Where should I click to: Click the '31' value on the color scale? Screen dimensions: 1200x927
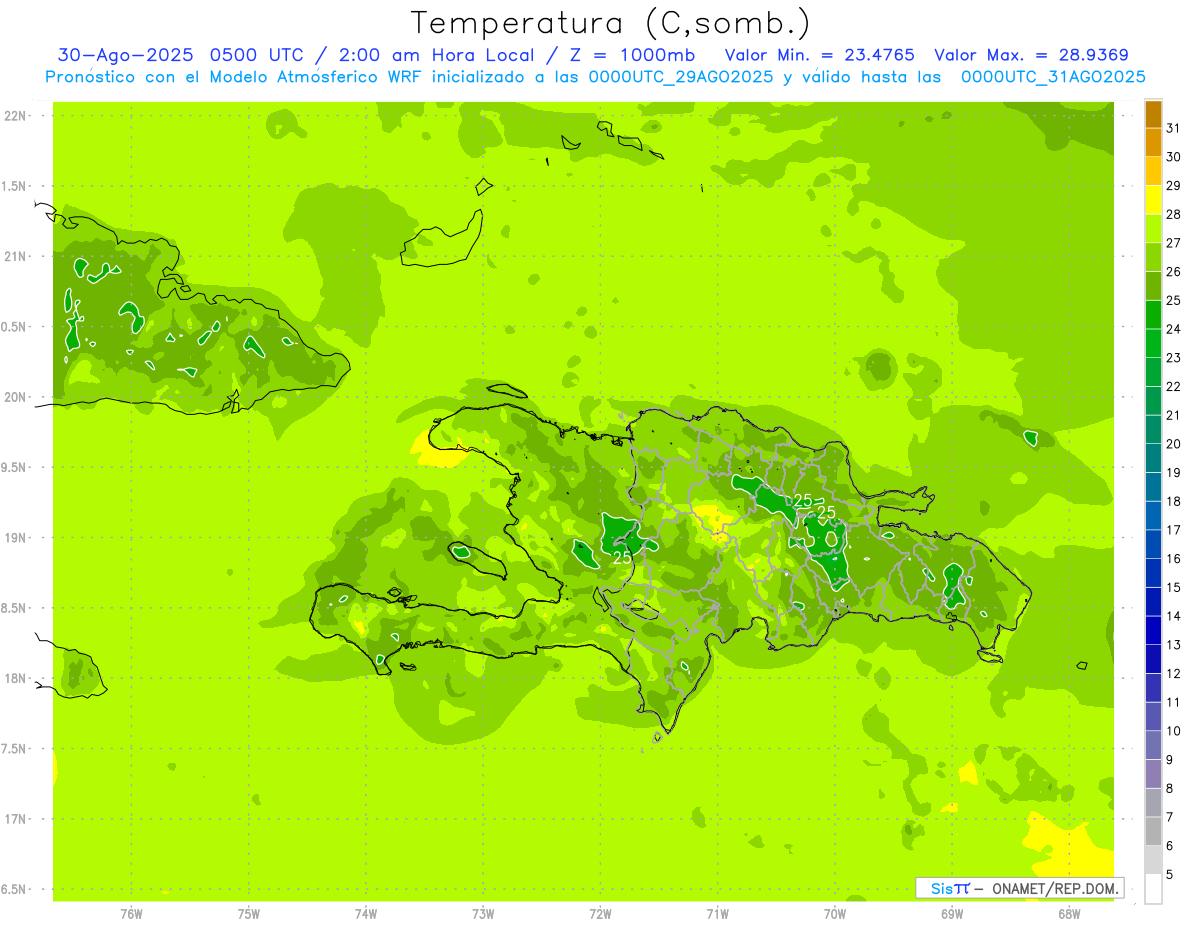coord(1173,128)
